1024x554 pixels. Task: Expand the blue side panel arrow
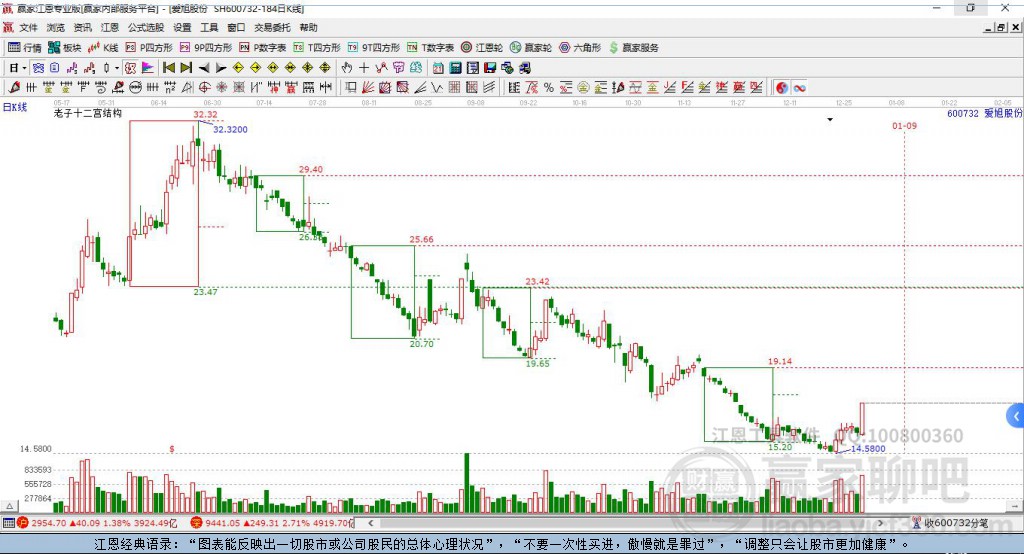point(1016,416)
